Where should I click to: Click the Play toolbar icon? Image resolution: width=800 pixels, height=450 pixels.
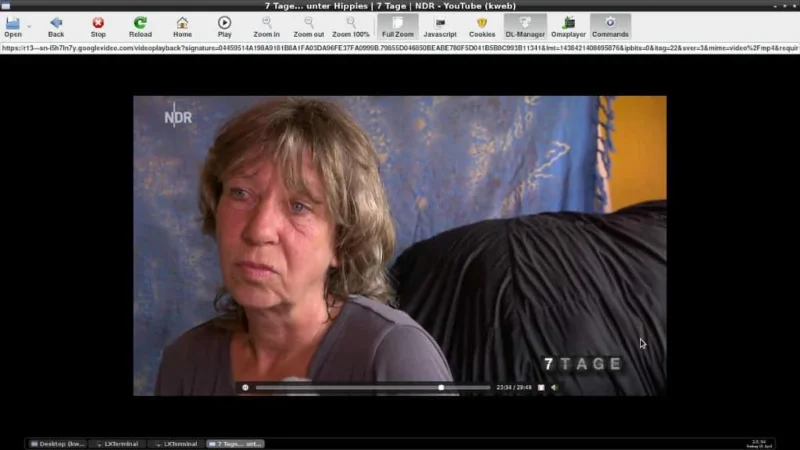point(224,27)
